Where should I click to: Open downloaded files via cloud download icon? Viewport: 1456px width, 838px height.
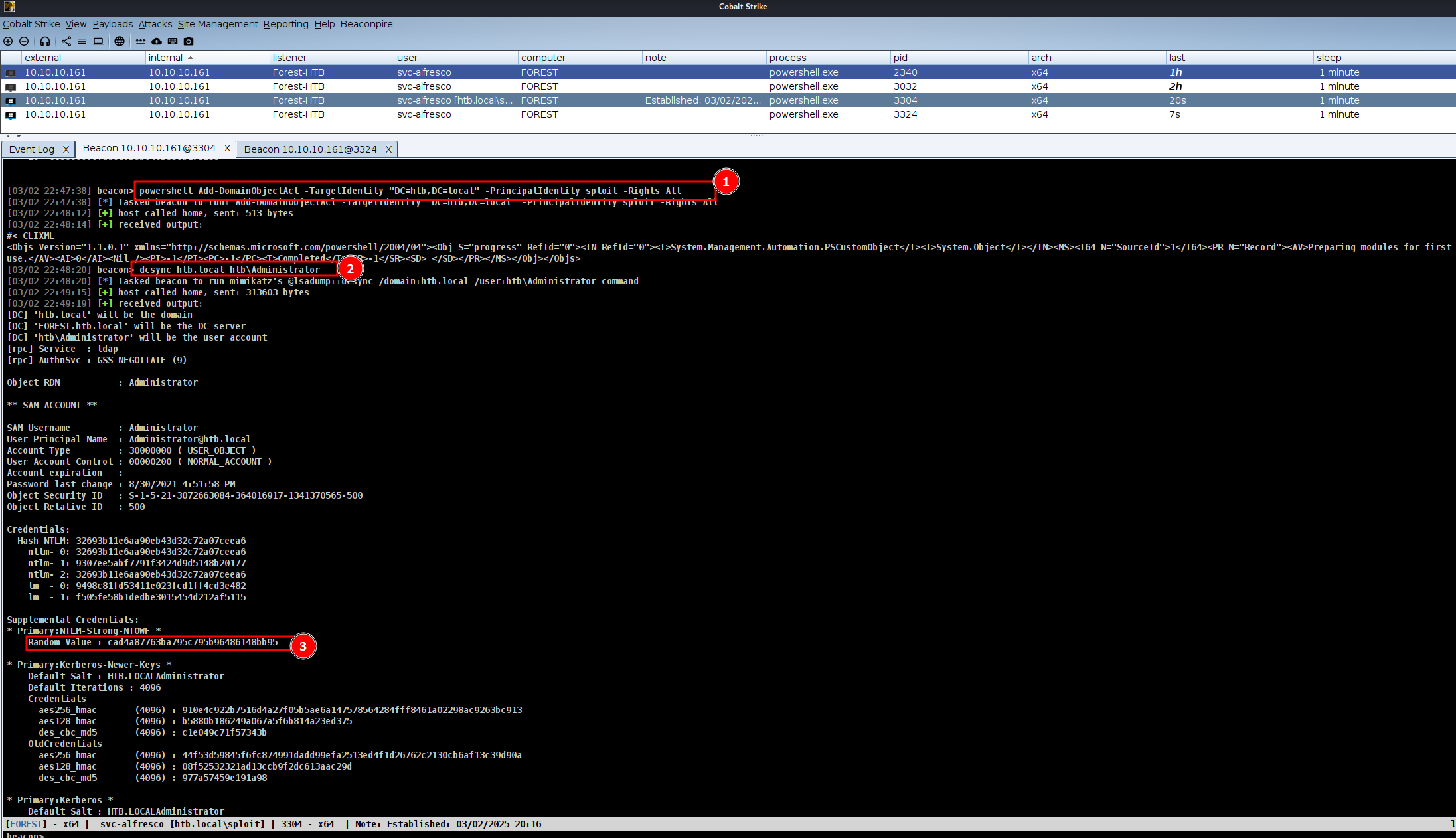(157, 41)
